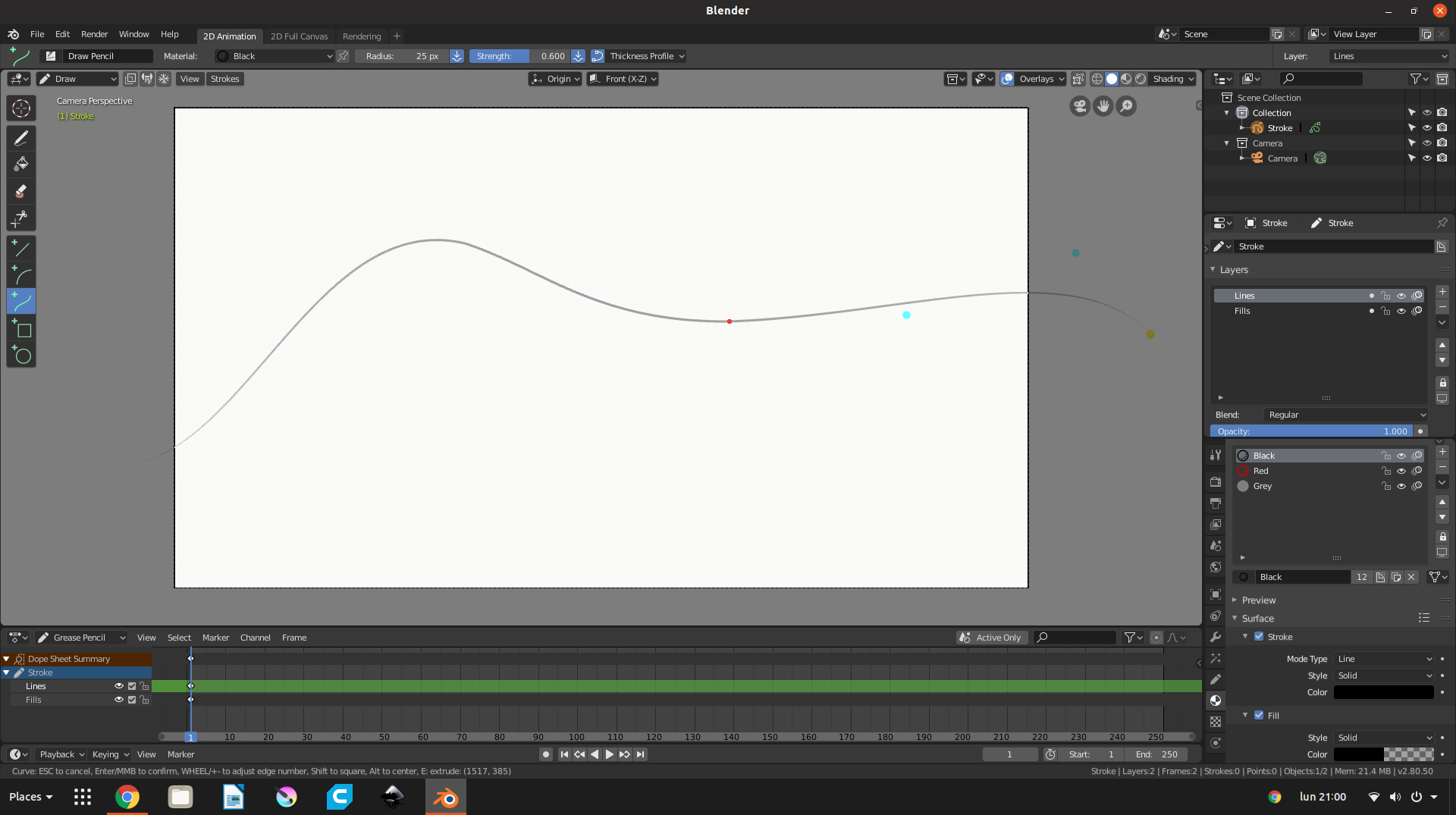The image size is (1456, 815).
Task: Launch Google Chrome from the taskbar
Action: point(127,797)
